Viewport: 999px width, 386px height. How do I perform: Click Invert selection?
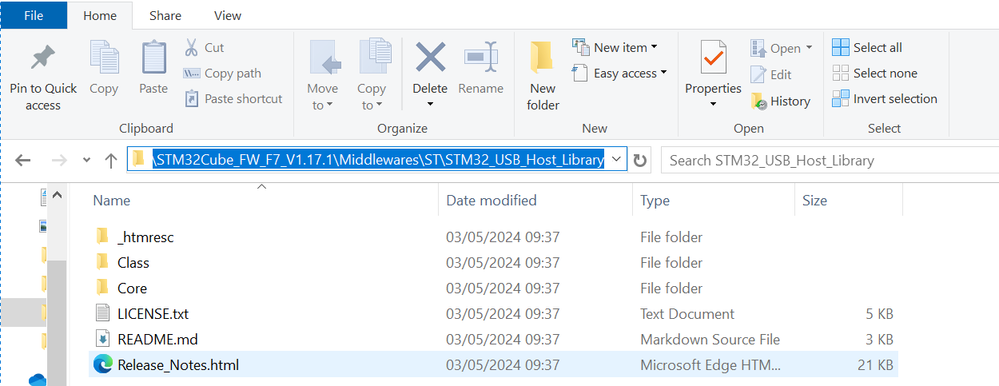885,99
